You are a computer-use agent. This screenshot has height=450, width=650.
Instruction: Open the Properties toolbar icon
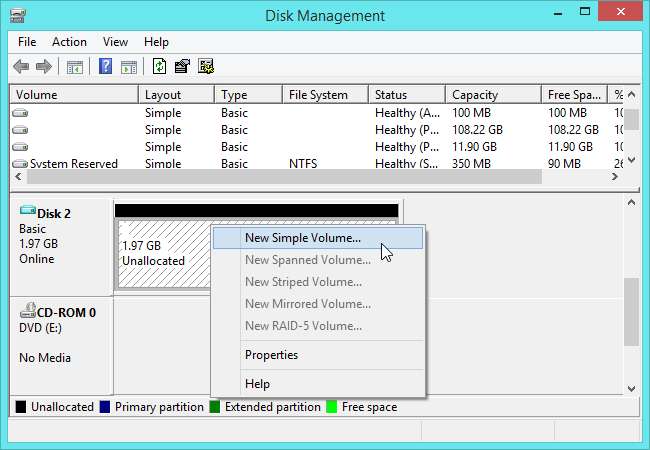point(182,66)
